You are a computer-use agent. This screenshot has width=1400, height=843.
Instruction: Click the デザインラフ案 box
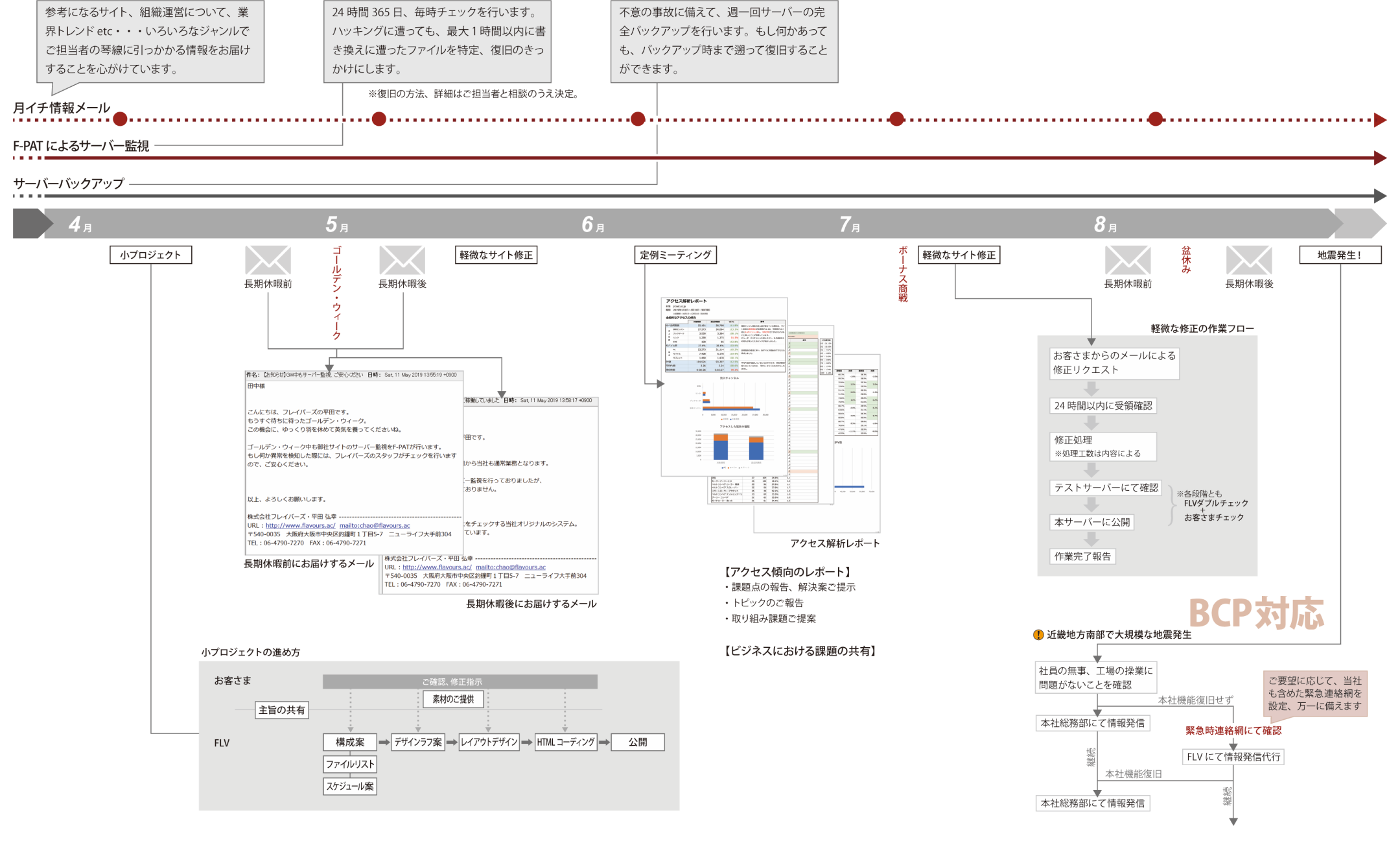click(x=418, y=742)
